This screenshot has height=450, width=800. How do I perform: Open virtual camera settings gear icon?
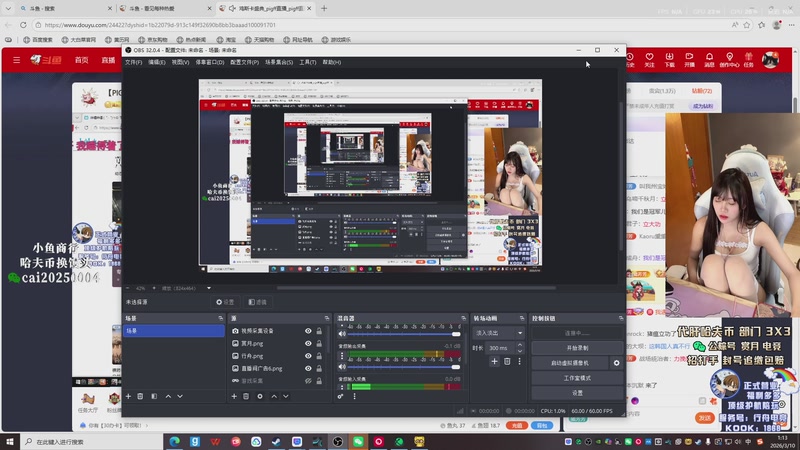[x=616, y=363]
